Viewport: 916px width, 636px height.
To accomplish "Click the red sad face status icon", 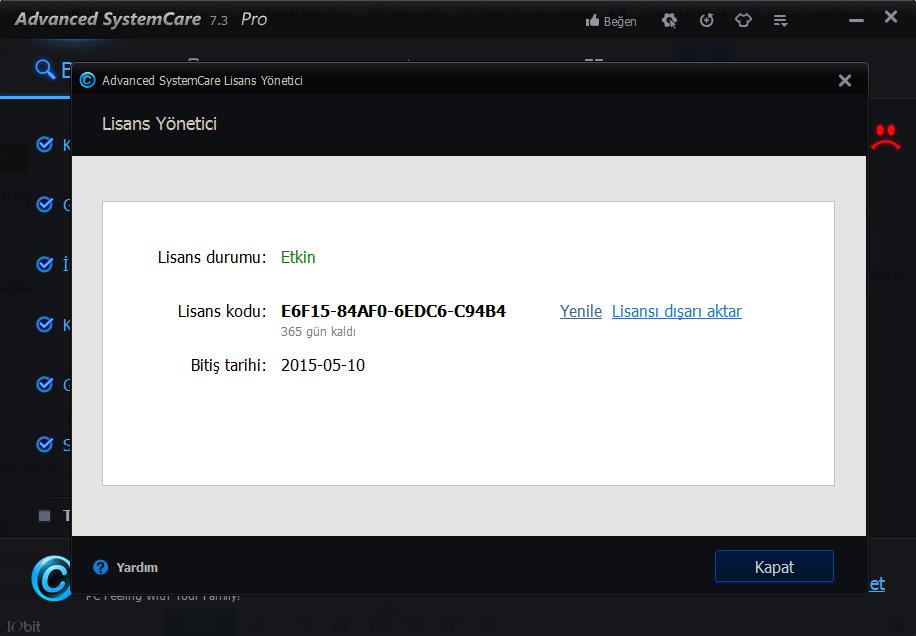I will (885, 137).
